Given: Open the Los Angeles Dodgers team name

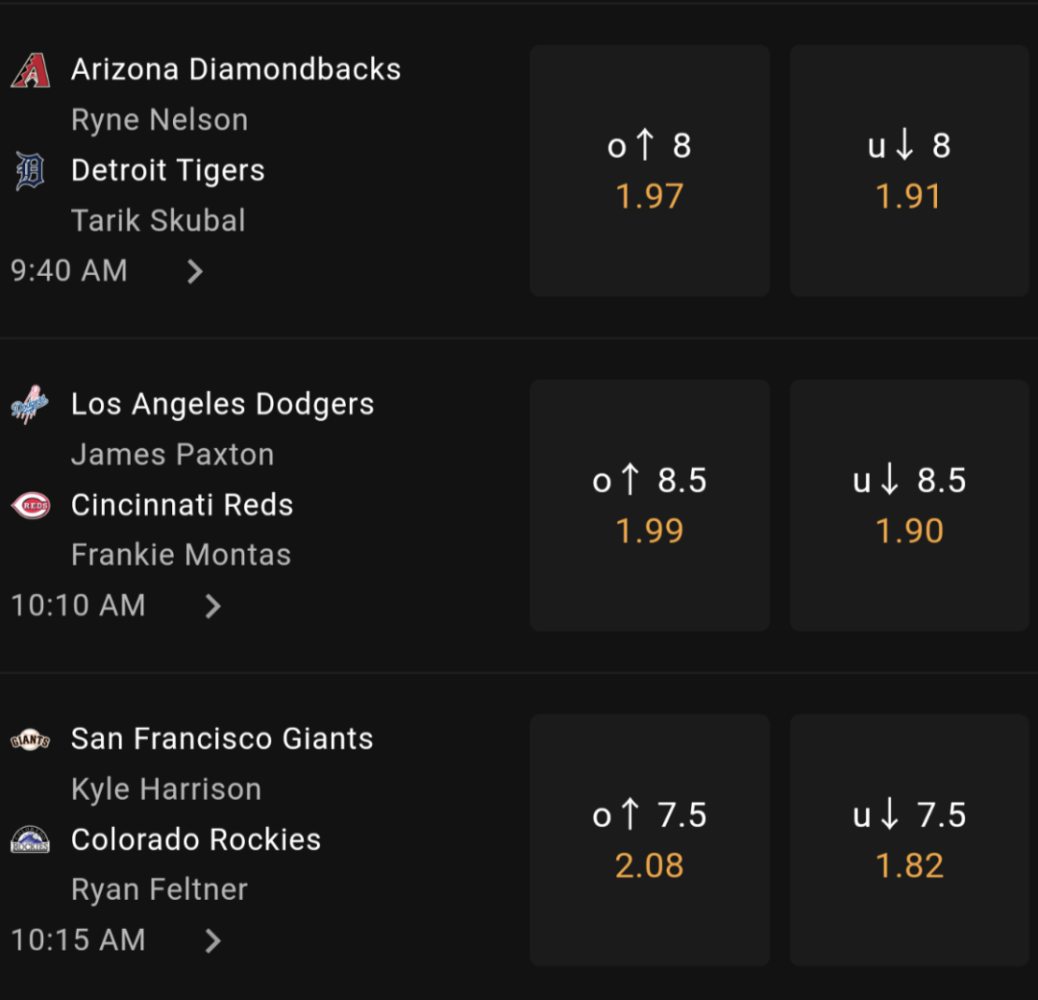Looking at the screenshot, I should (222, 404).
